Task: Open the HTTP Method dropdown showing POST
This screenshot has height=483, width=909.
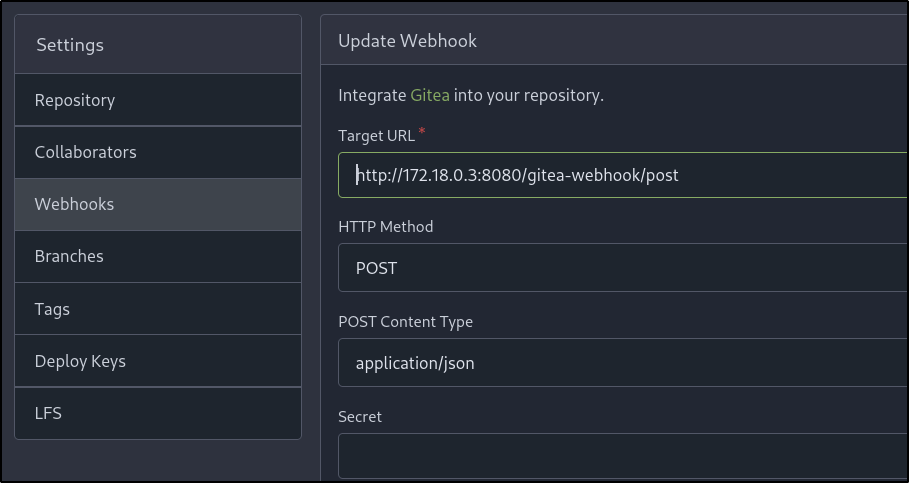Action: [x=620, y=268]
